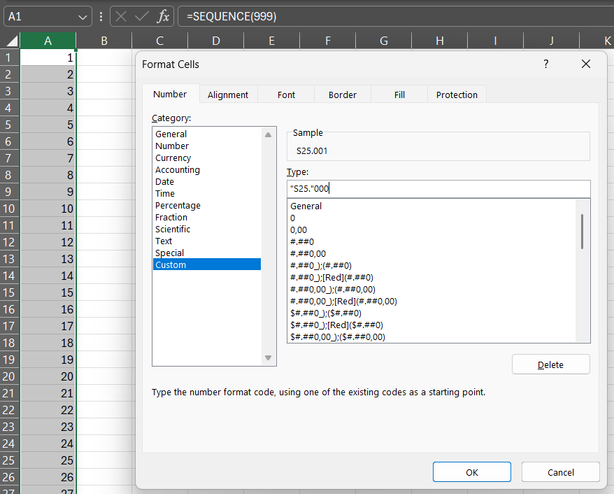Select Currency in the Category list
The image size is (614, 494).
pyautogui.click(x=173, y=158)
